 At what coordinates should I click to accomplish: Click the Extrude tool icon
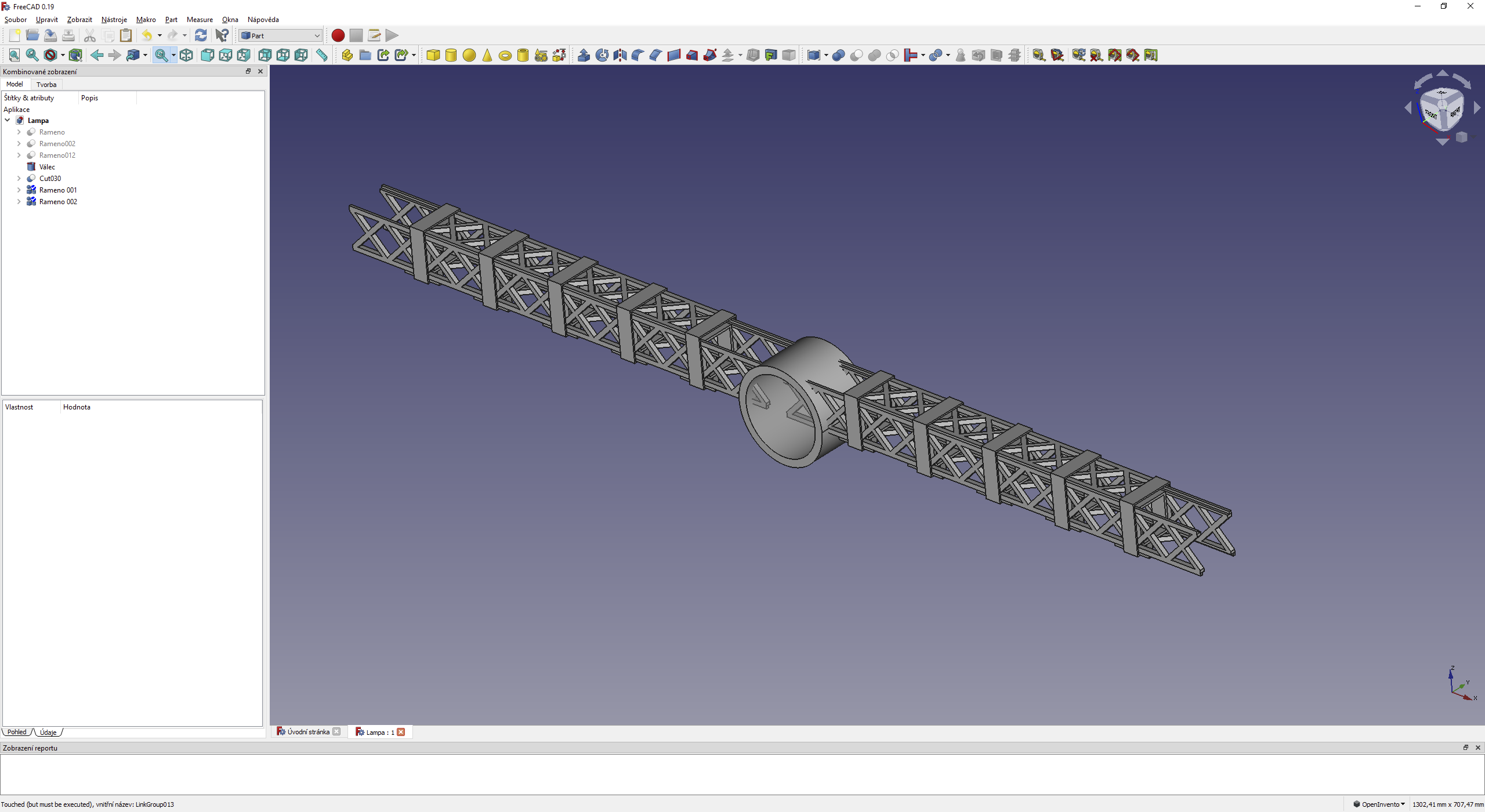pyautogui.click(x=584, y=55)
